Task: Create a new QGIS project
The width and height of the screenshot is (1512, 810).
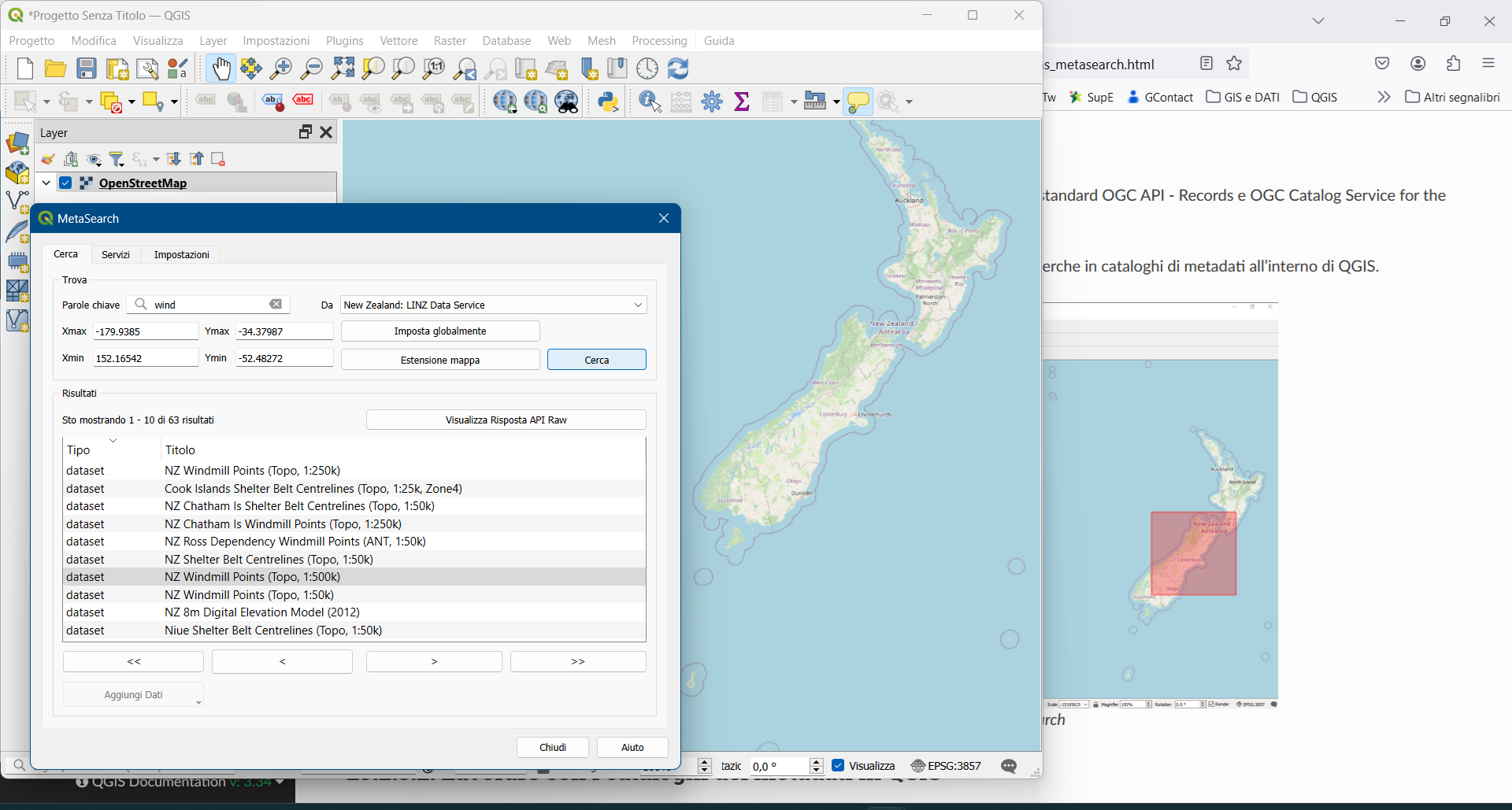Action: [x=25, y=69]
